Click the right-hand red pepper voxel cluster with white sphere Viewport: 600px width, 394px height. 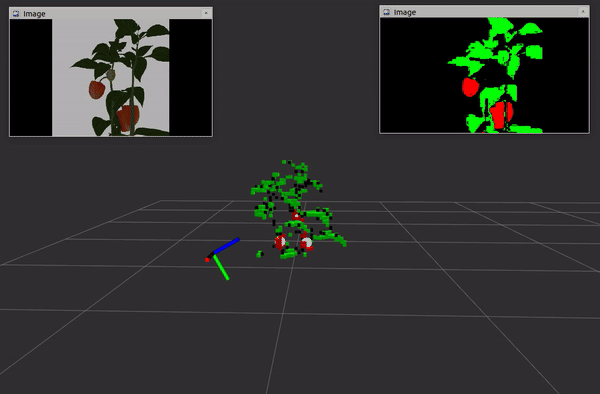(306, 242)
